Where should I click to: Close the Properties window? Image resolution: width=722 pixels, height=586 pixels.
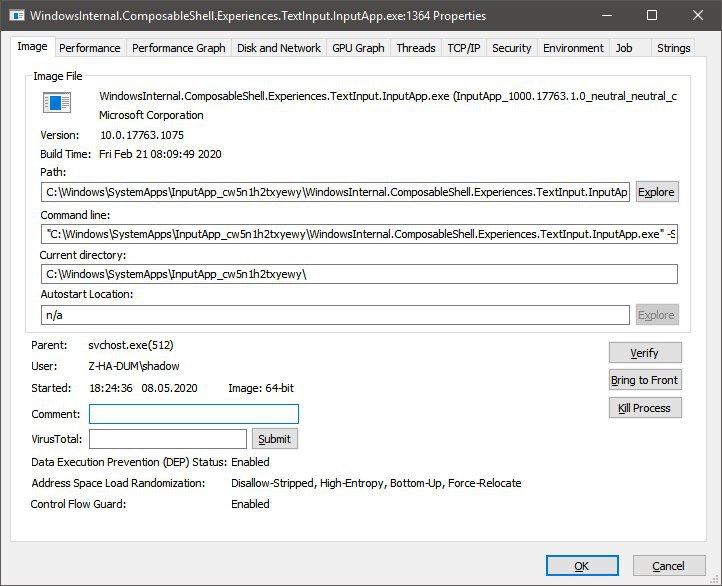698,15
